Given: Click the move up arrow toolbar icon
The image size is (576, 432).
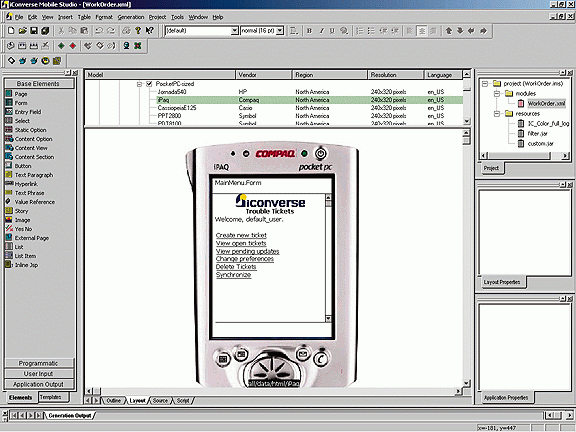Looking at the screenshot, I should click(x=449, y=31).
